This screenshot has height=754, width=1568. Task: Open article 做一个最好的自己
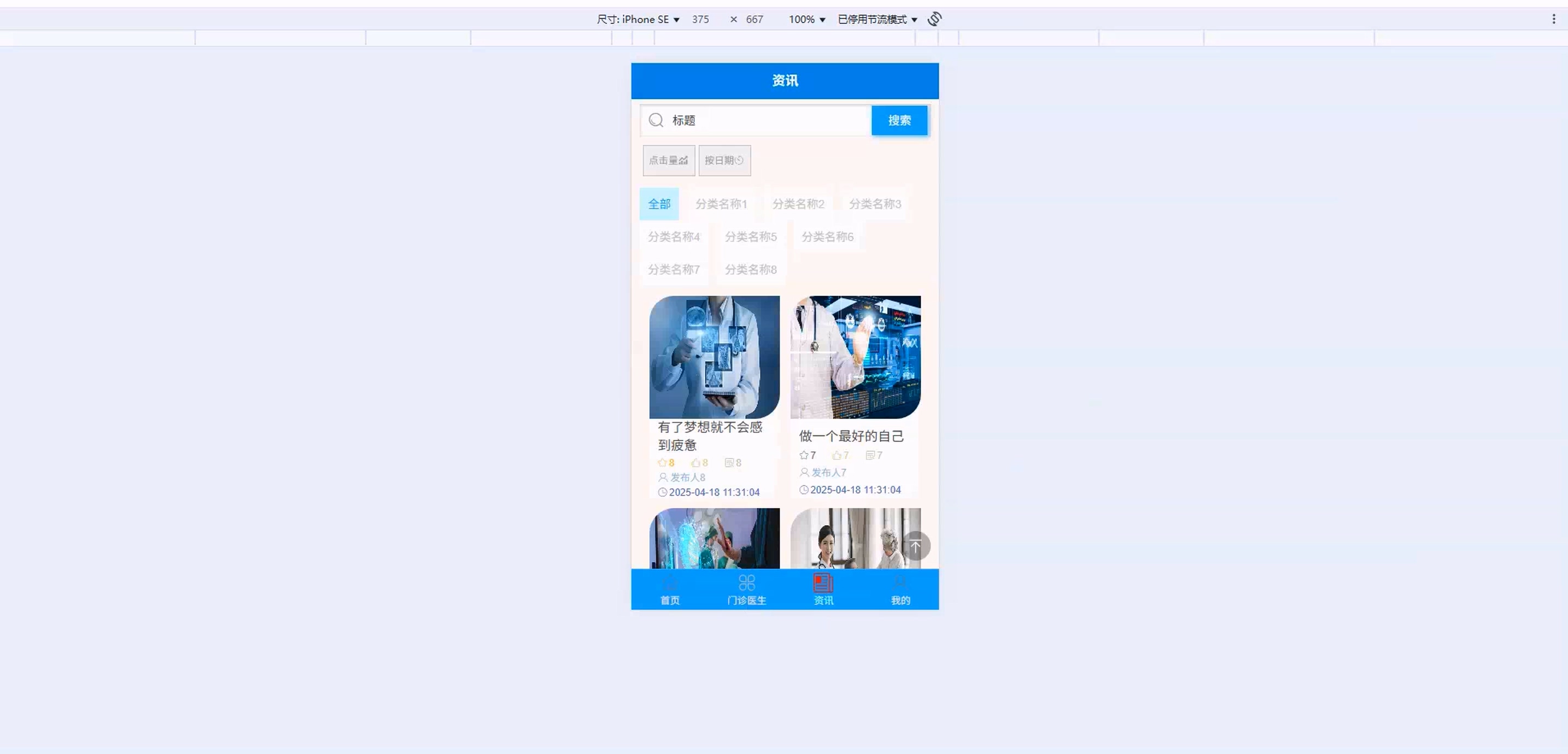(851, 435)
